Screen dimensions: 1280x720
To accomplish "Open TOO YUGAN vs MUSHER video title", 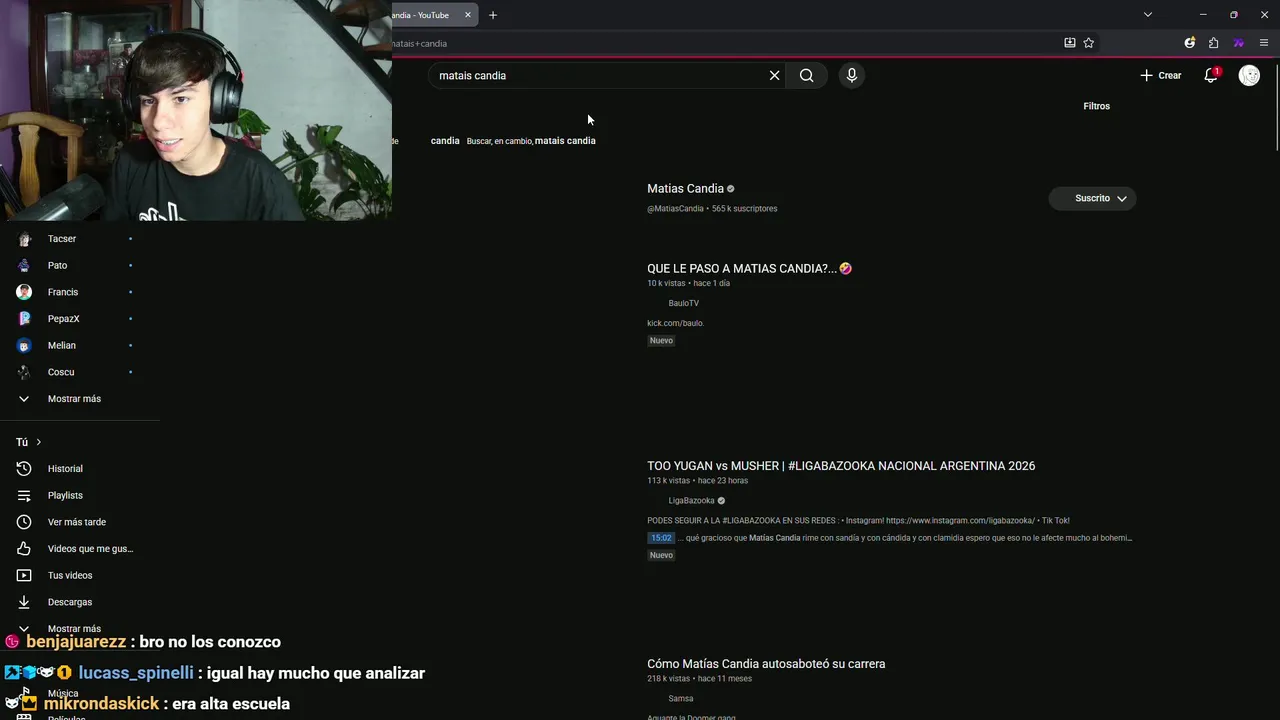I will click(841, 466).
